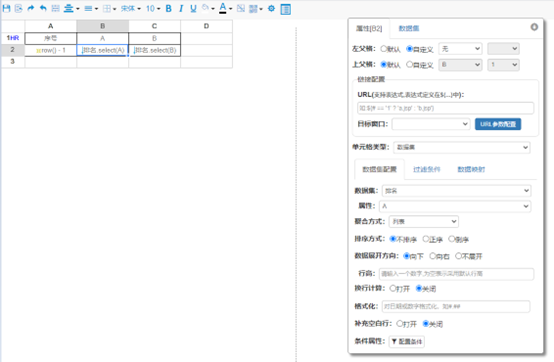
Task: Select the 属性[B2] tab
Action: pyautogui.click(x=369, y=29)
